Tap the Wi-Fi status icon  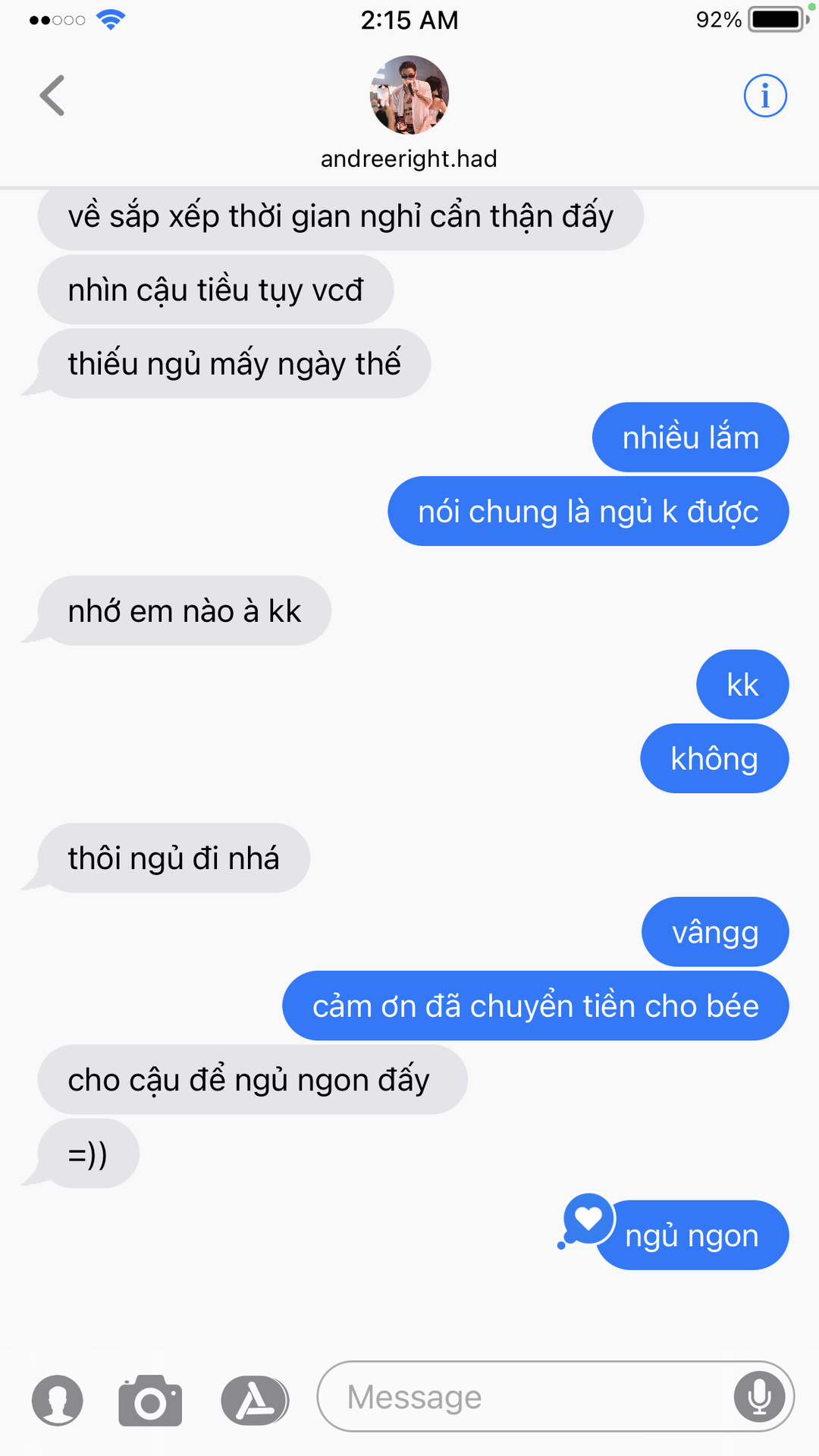[111, 20]
